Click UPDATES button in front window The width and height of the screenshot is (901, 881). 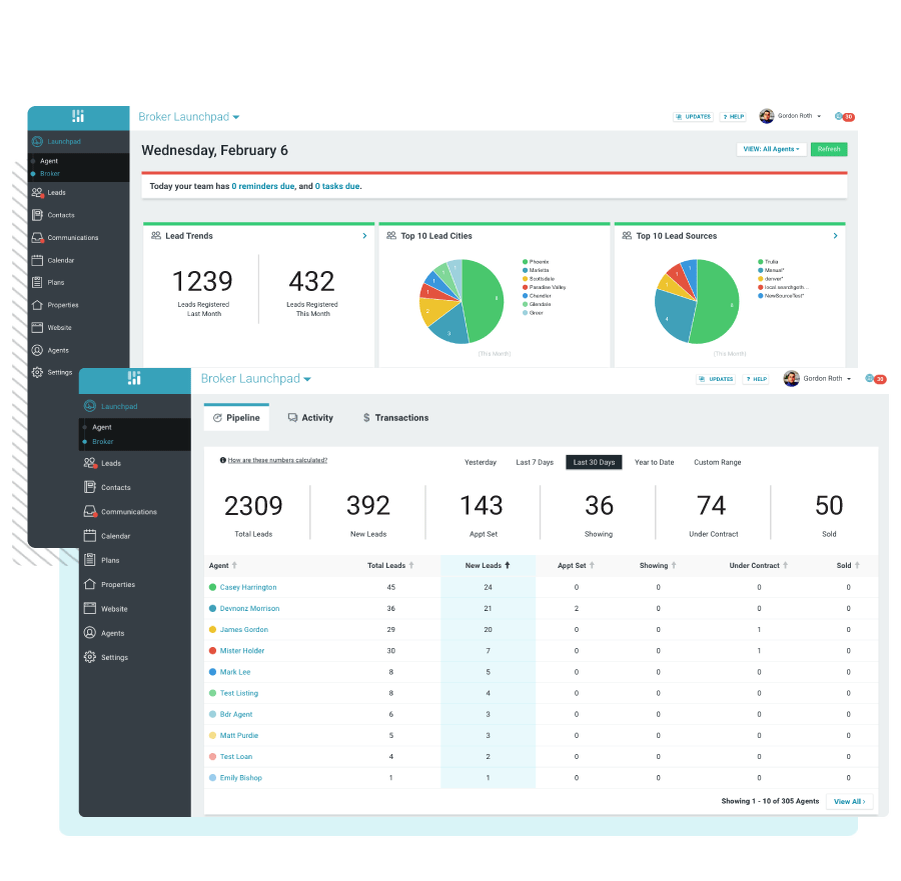click(716, 379)
